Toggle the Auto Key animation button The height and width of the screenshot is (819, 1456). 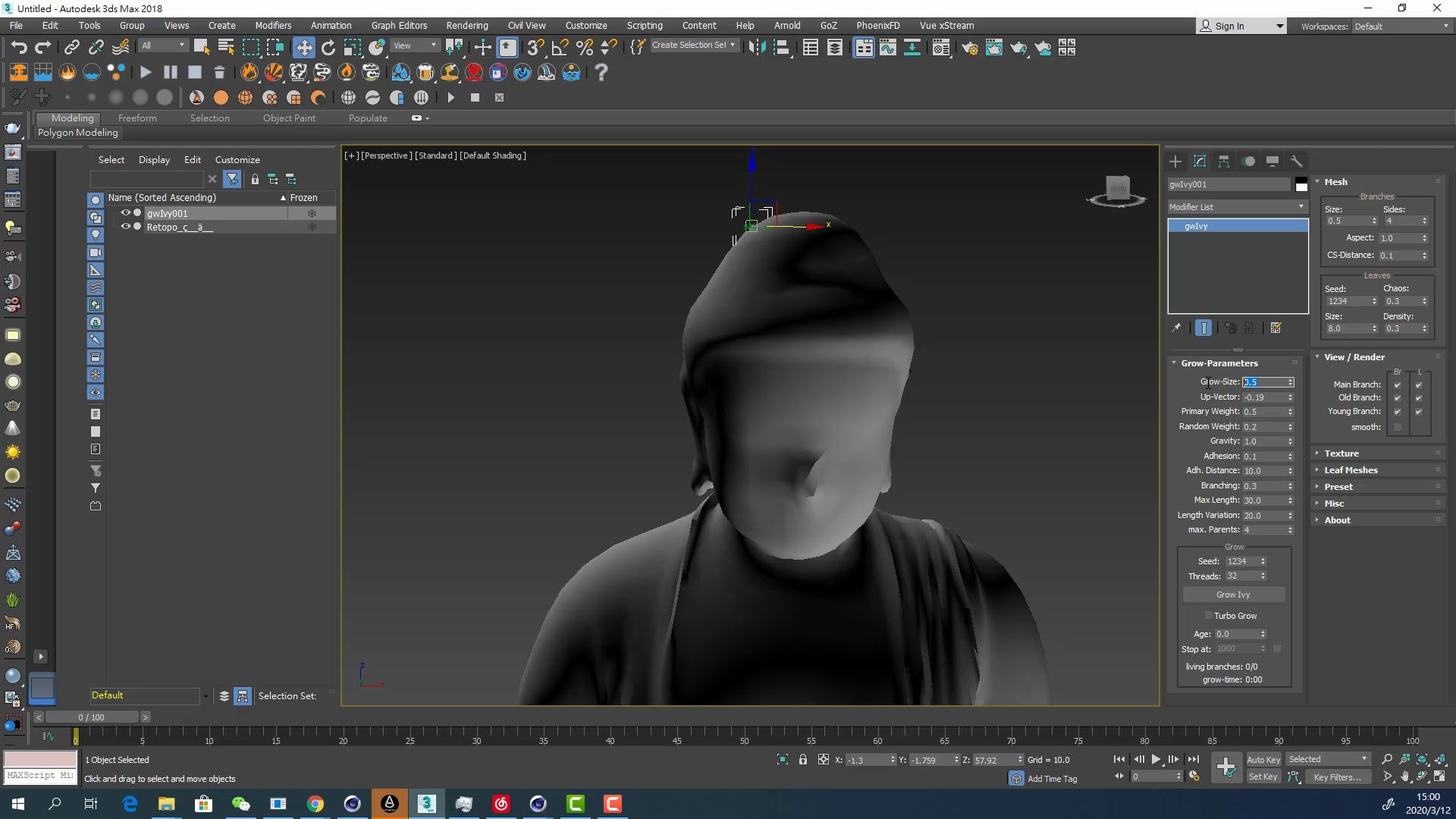[1263, 758]
